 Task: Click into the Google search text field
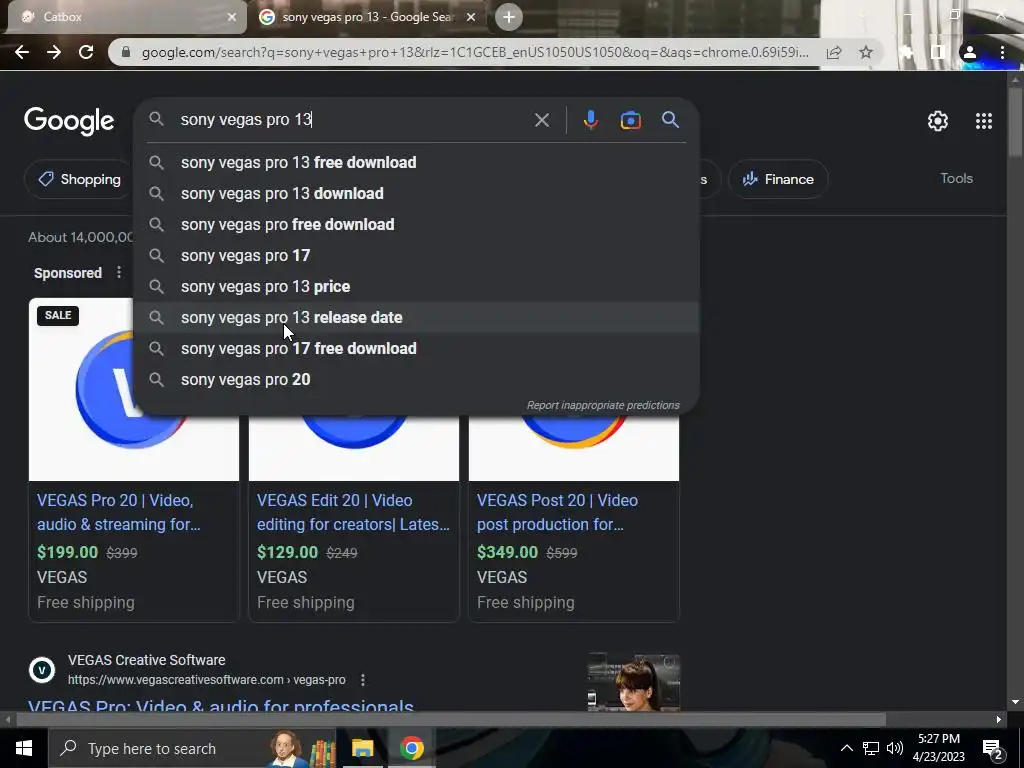click(353, 120)
